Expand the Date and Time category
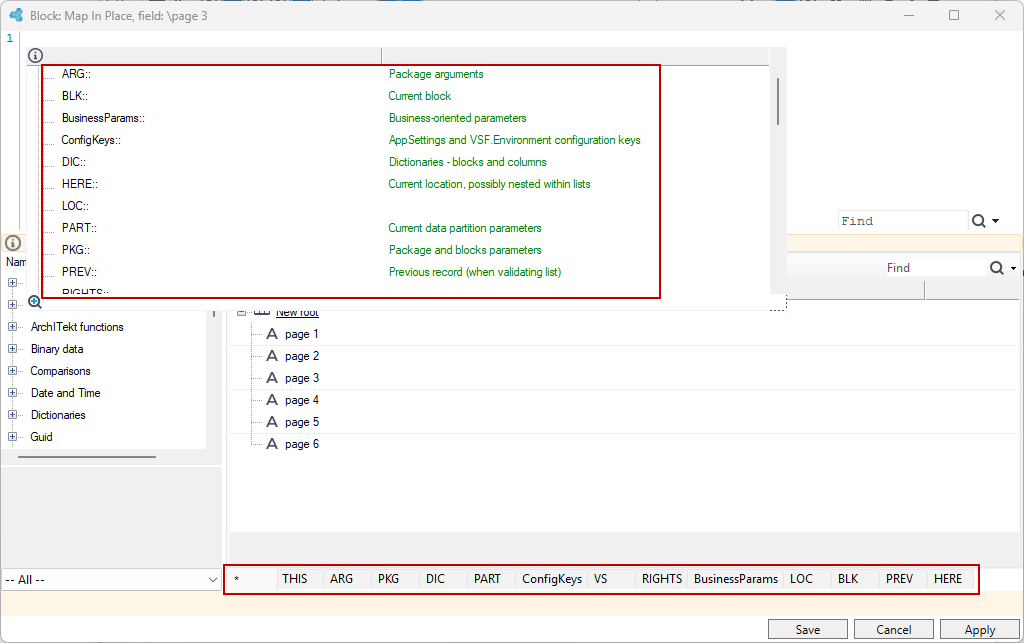Screen dimensions: 1024x643 pyautogui.click(x=12, y=393)
